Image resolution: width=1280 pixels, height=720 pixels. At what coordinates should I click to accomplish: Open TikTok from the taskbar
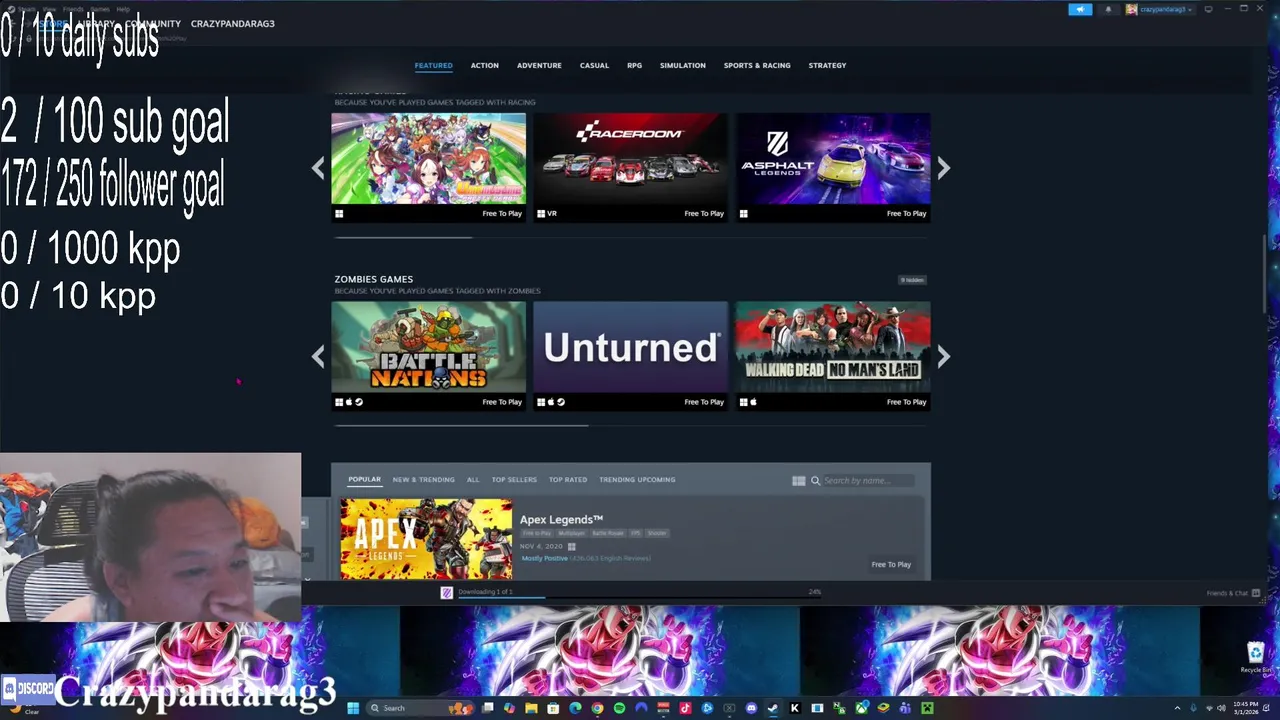tap(685, 708)
